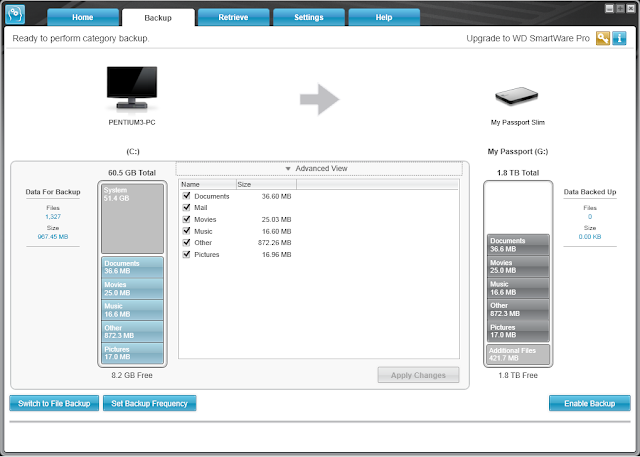The width and height of the screenshot is (640, 457).
Task: Uncheck the Mail category checkbox
Action: (187, 207)
